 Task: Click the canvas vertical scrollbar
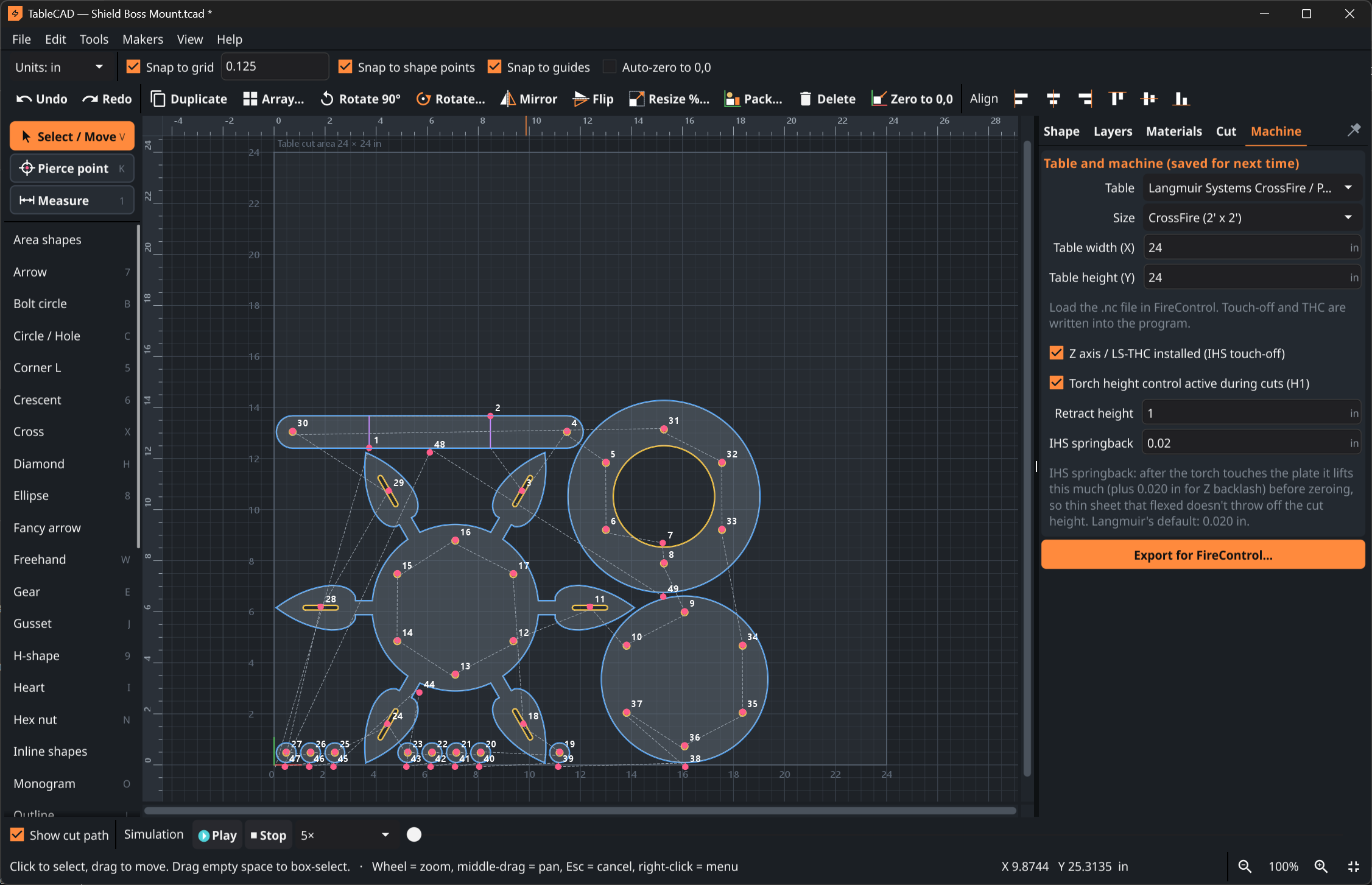tap(1027, 458)
